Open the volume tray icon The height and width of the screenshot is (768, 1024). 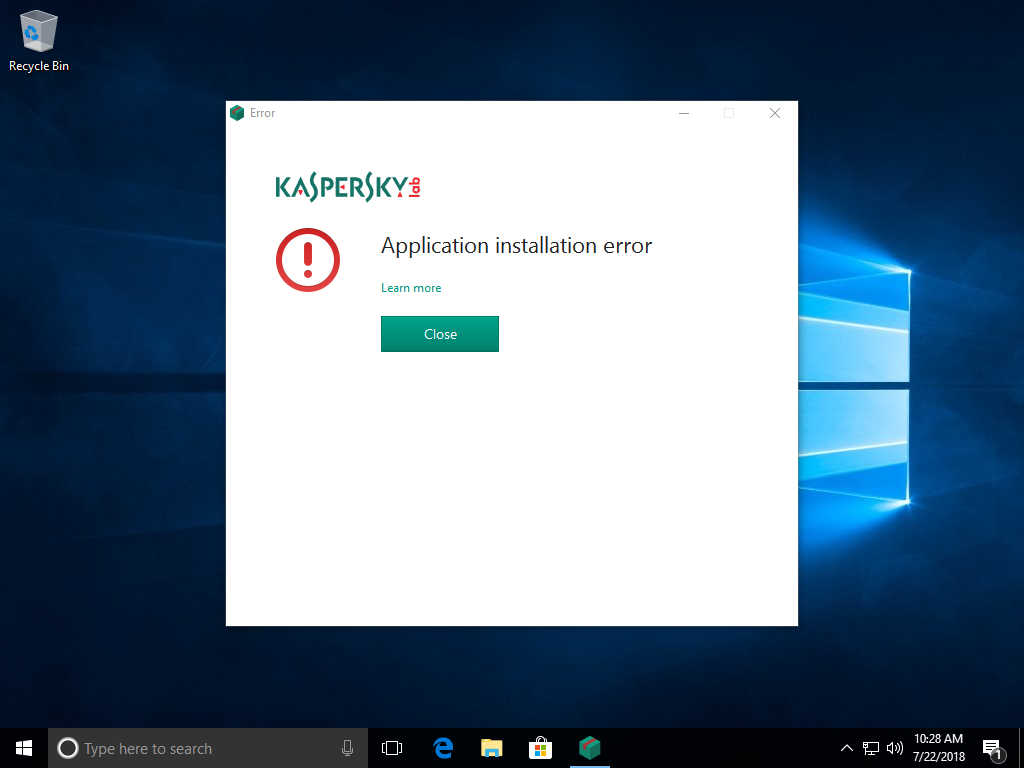coord(895,748)
